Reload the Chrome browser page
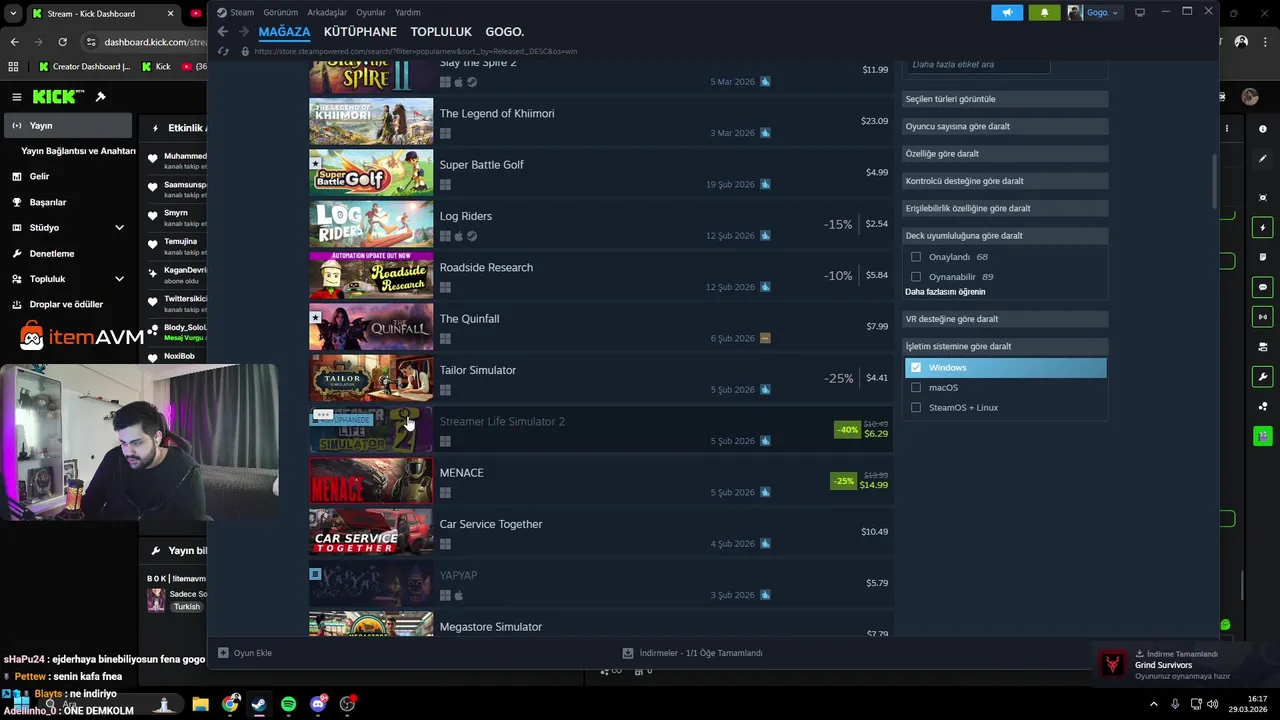1280x720 pixels. tap(62, 42)
